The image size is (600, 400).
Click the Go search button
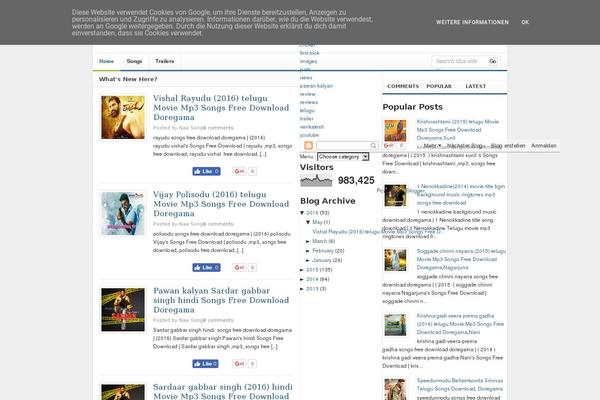(492, 61)
